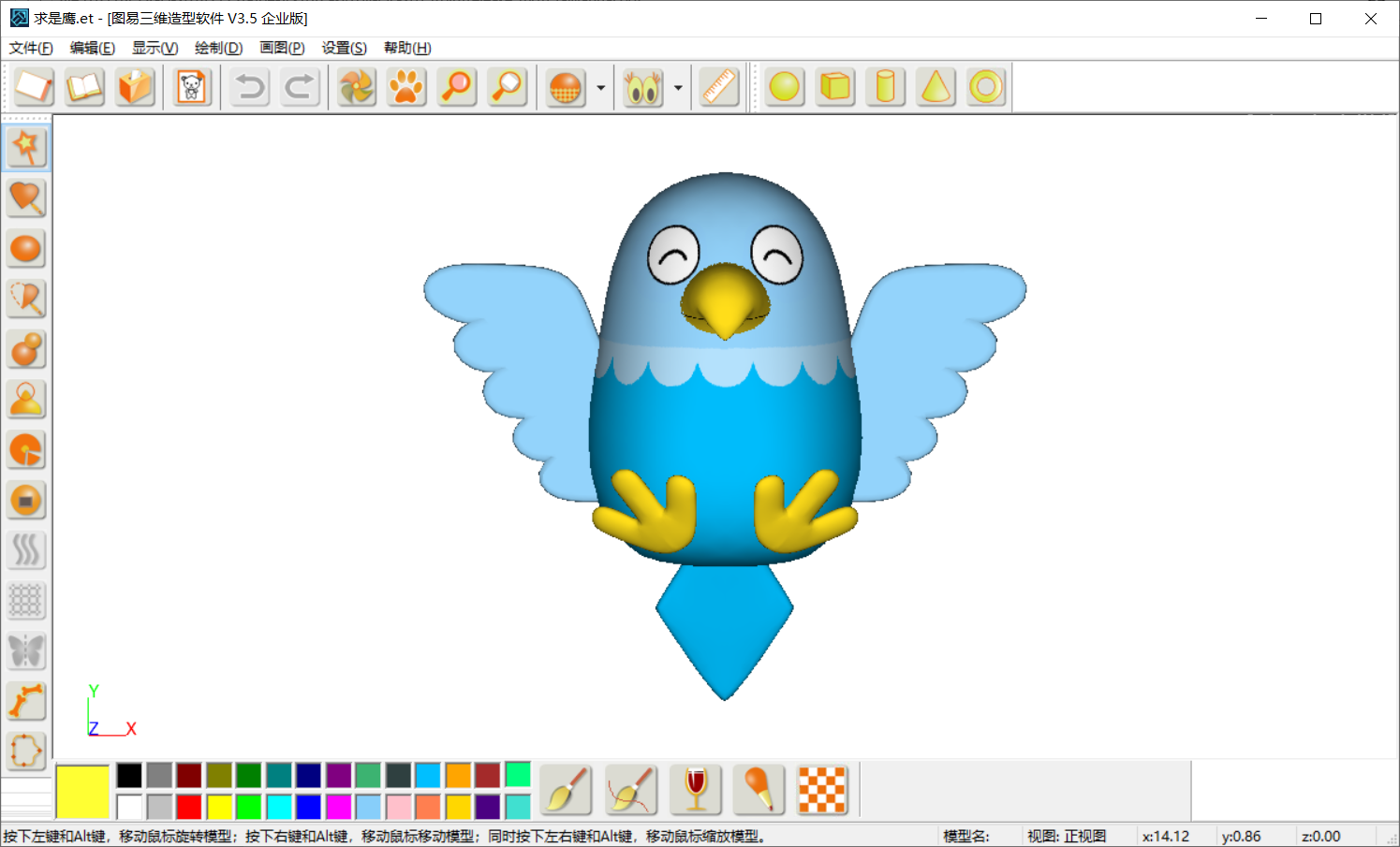Select the heart-on-stick shape tool
This screenshot has height=847, width=1400.
click(26, 197)
